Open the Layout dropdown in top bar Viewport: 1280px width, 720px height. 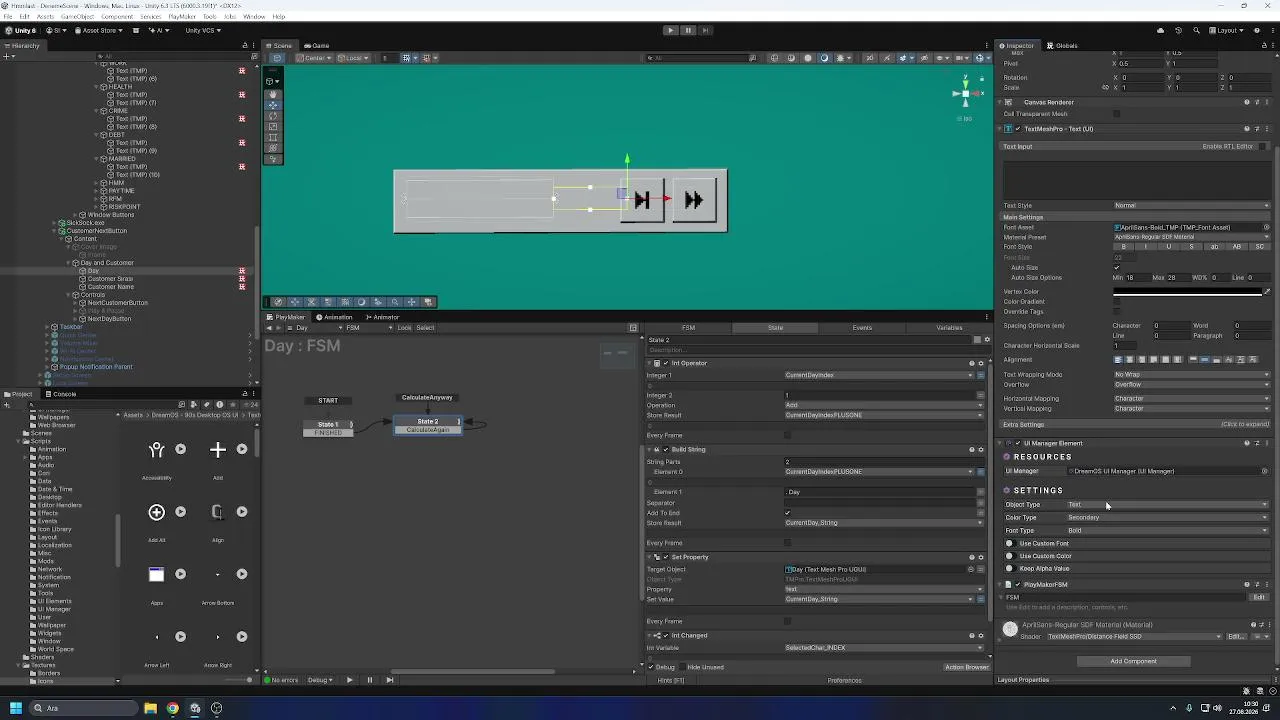point(1227,30)
